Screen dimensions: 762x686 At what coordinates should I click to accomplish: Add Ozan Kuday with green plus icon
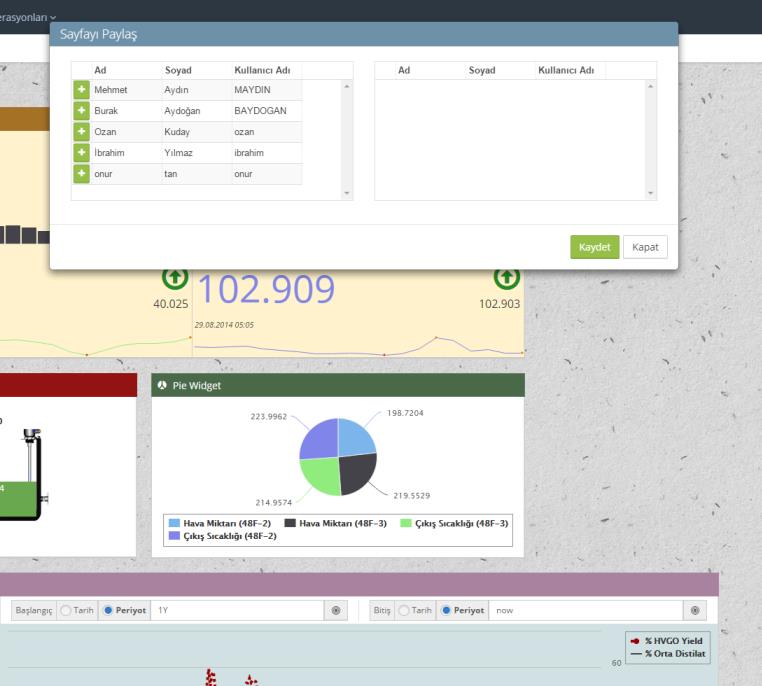click(x=82, y=132)
